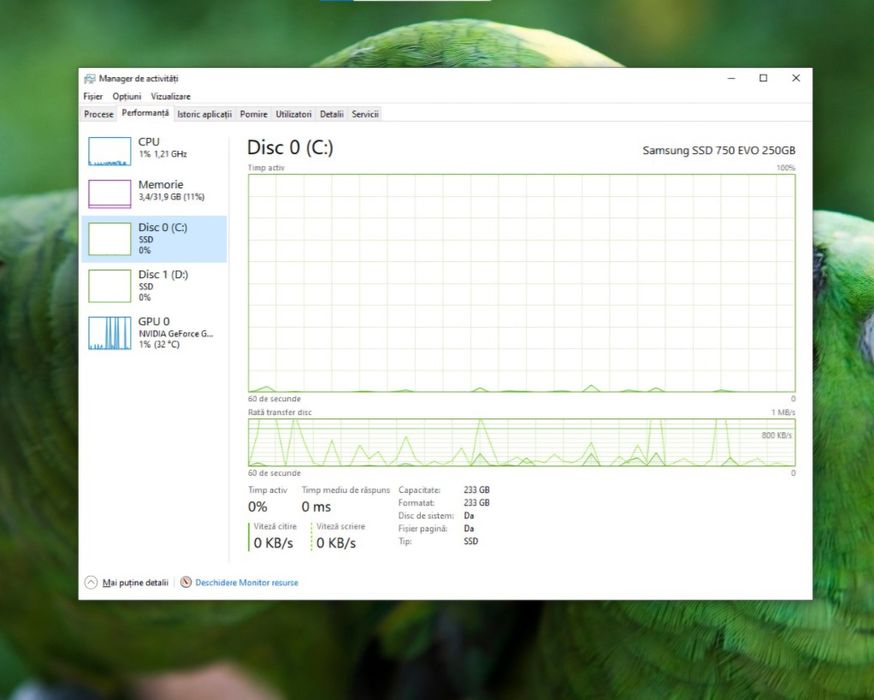The height and width of the screenshot is (700, 874).
Task: Click the Mai puține detalii chevron icon
Action: pos(91,582)
